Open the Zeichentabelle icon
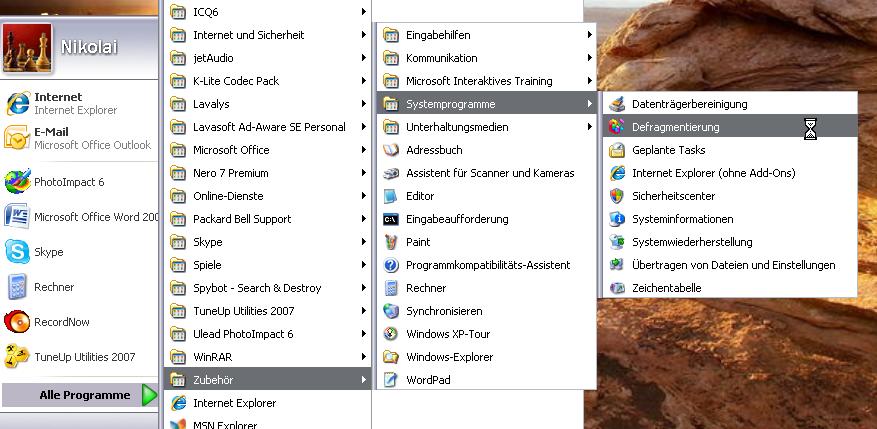This screenshot has height=429, width=877. (x=617, y=288)
